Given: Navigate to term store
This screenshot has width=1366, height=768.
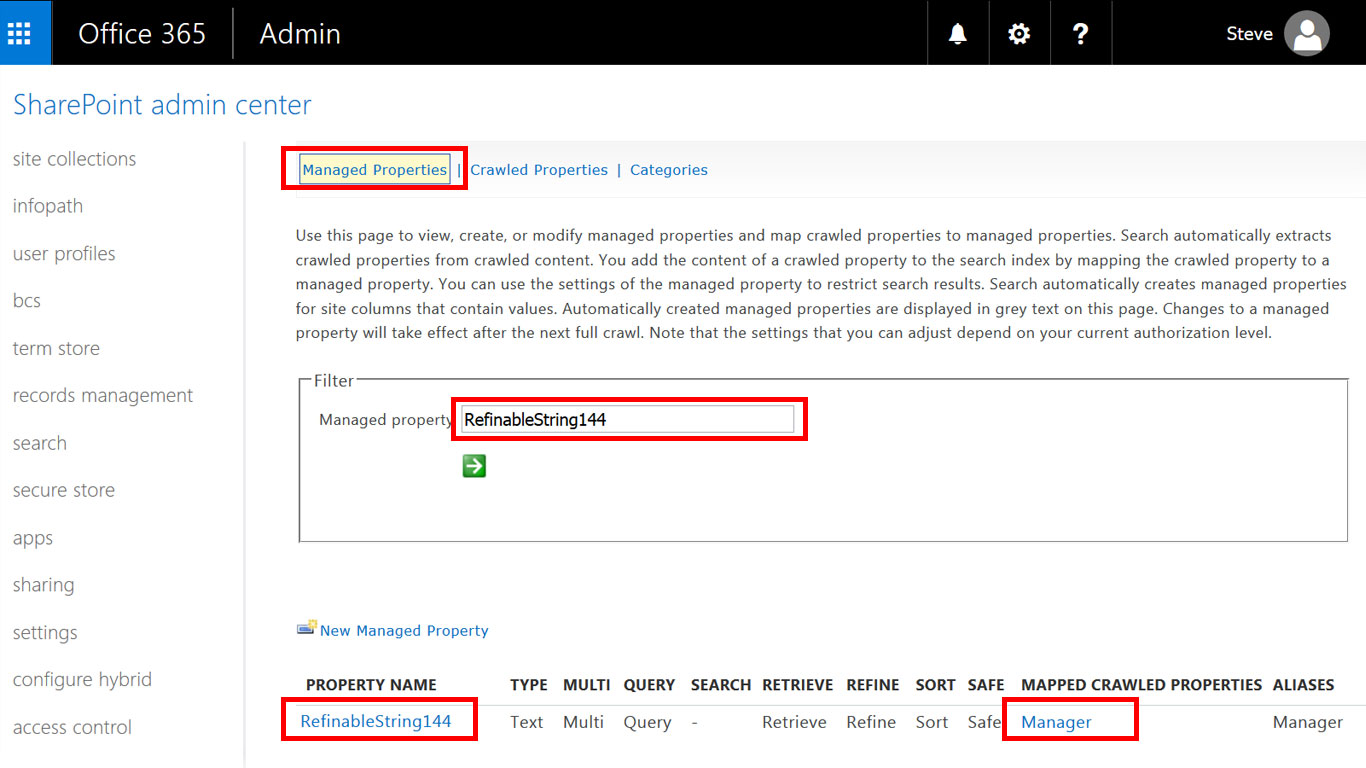Looking at the screenshot, I should pyautogui.click(x=56, y=349).
